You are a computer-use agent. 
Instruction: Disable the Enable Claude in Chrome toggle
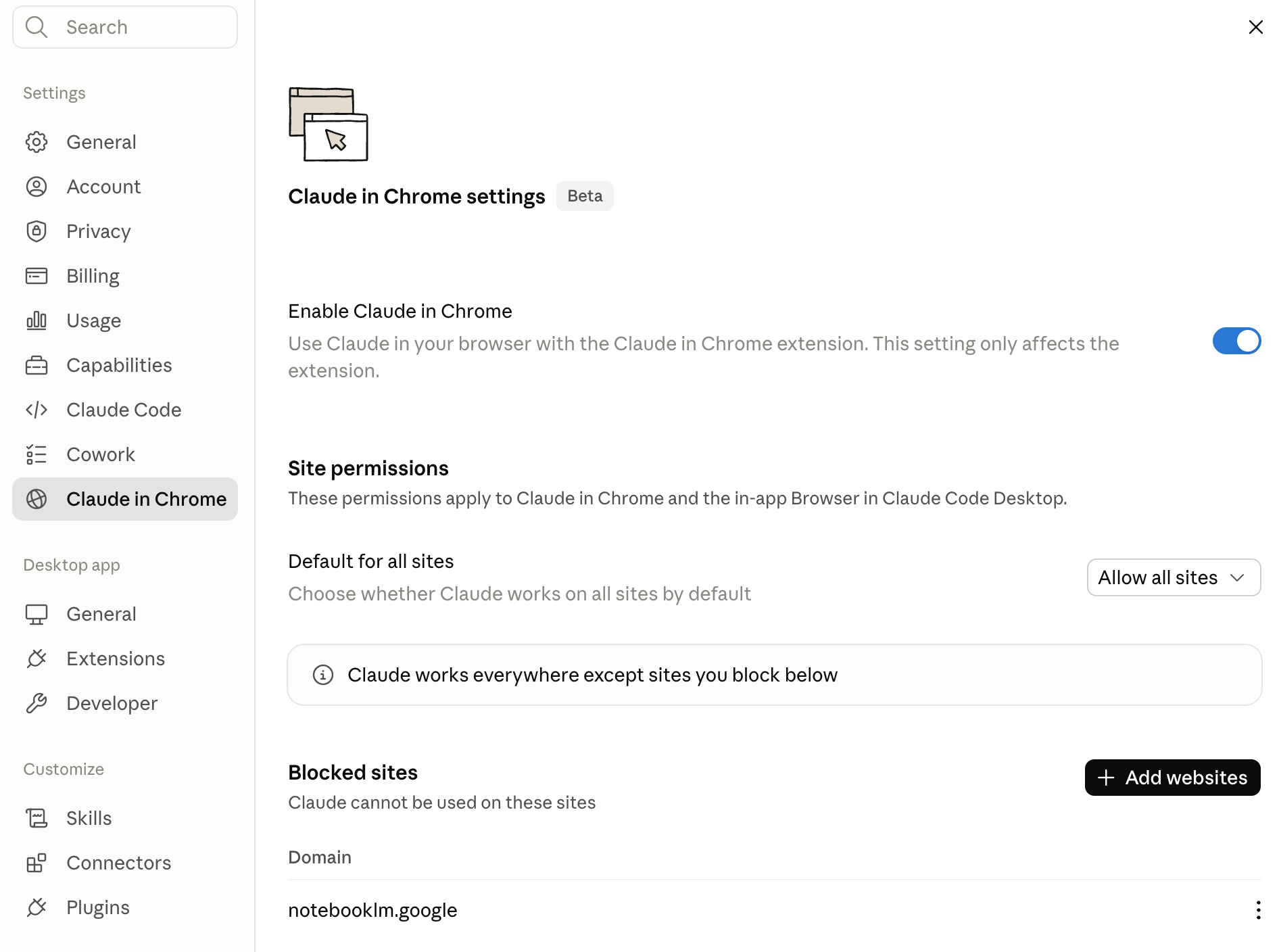tap(1236, 341)
